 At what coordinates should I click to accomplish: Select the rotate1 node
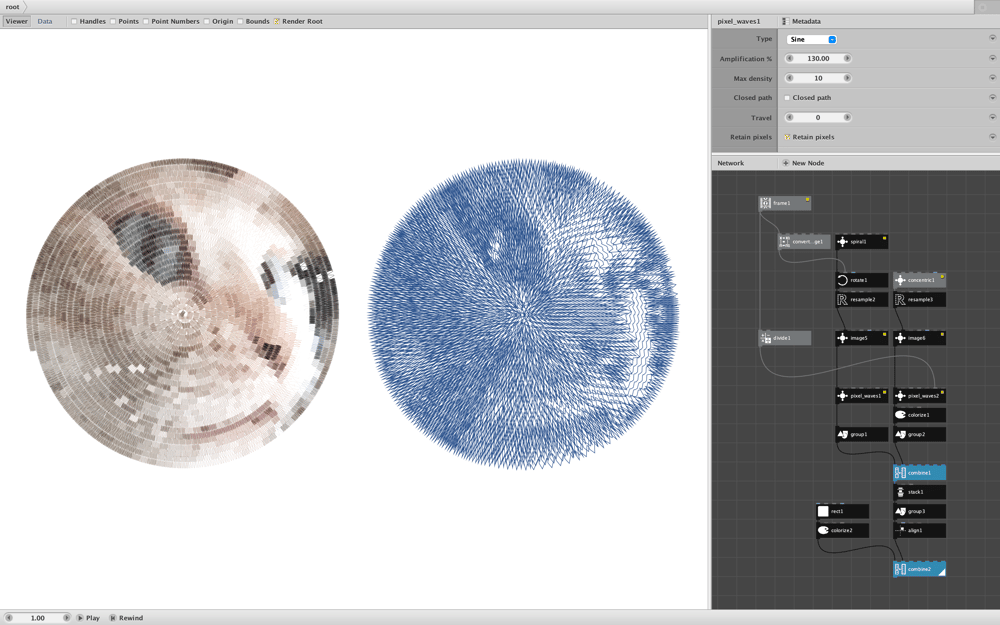pos(862,280)
